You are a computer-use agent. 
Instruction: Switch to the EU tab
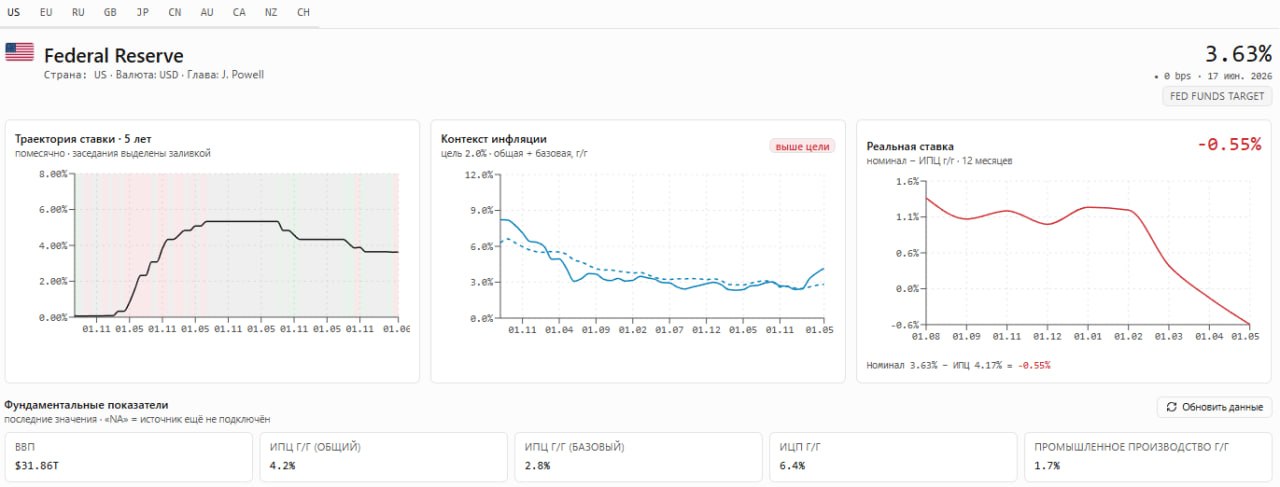click(x=46, y=12)
